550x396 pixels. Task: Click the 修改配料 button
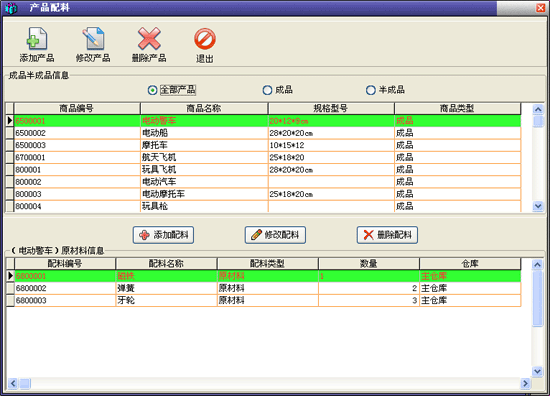(275, 235)
